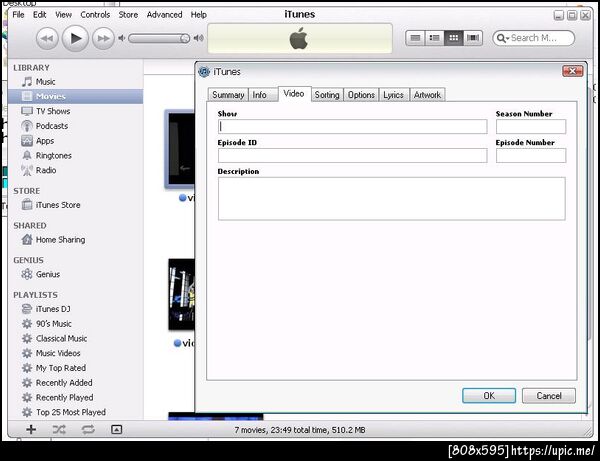Open the View menu
This screenshot has width=600, height=461.
(63, 15)
